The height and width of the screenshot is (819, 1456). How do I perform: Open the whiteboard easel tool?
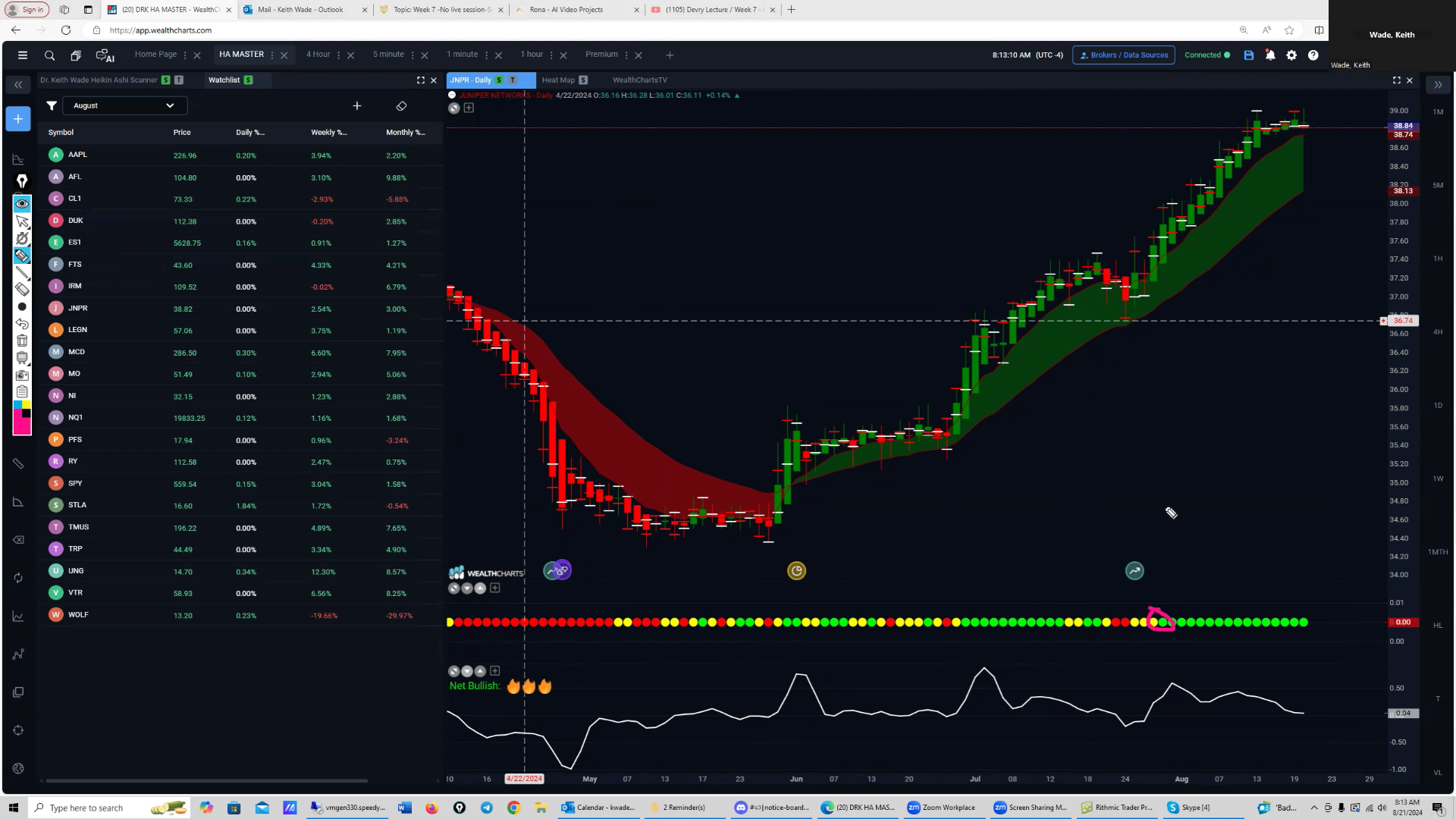tap(22, 358)
